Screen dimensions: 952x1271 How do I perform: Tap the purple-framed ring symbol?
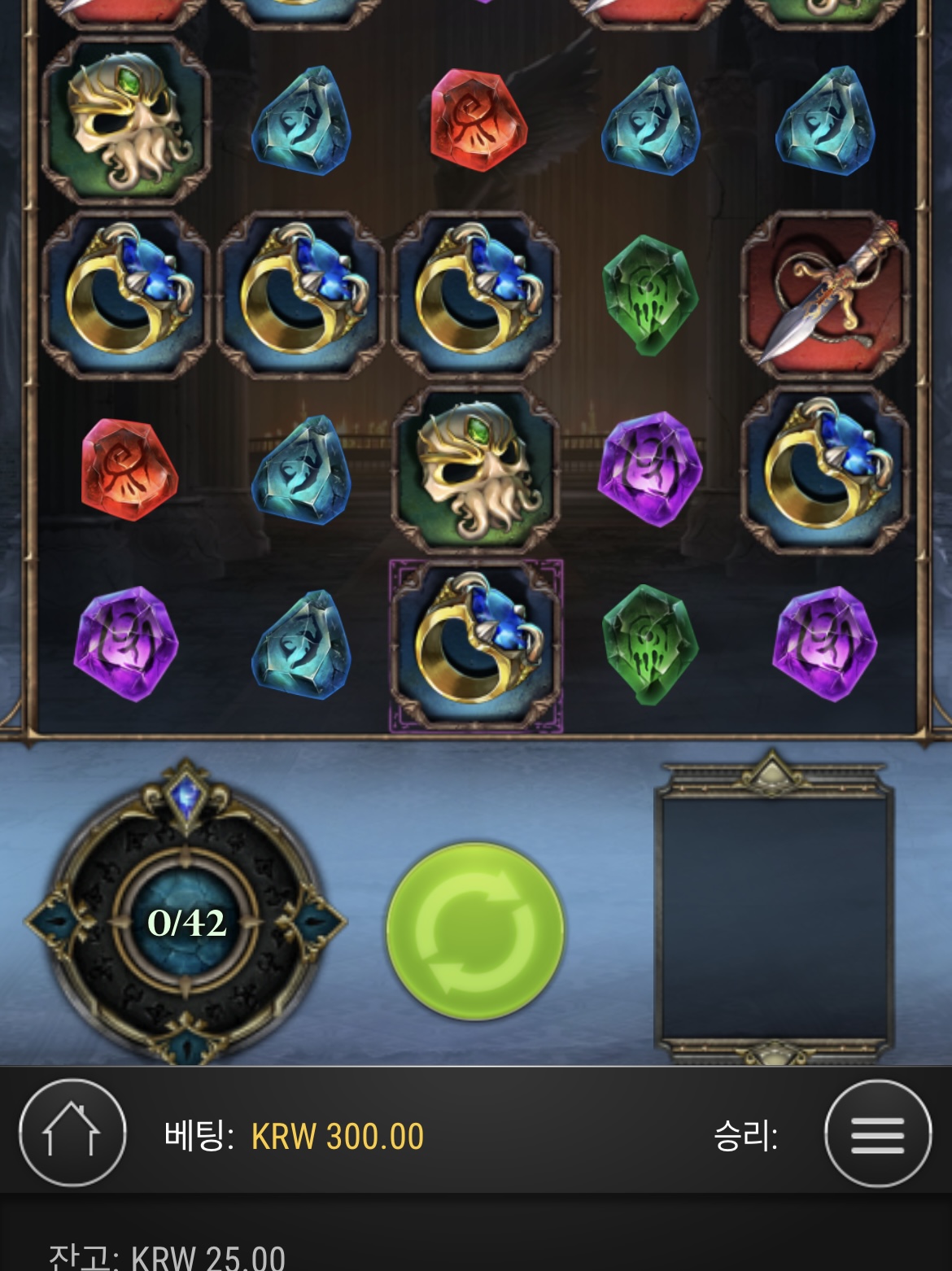click(476, 646)
